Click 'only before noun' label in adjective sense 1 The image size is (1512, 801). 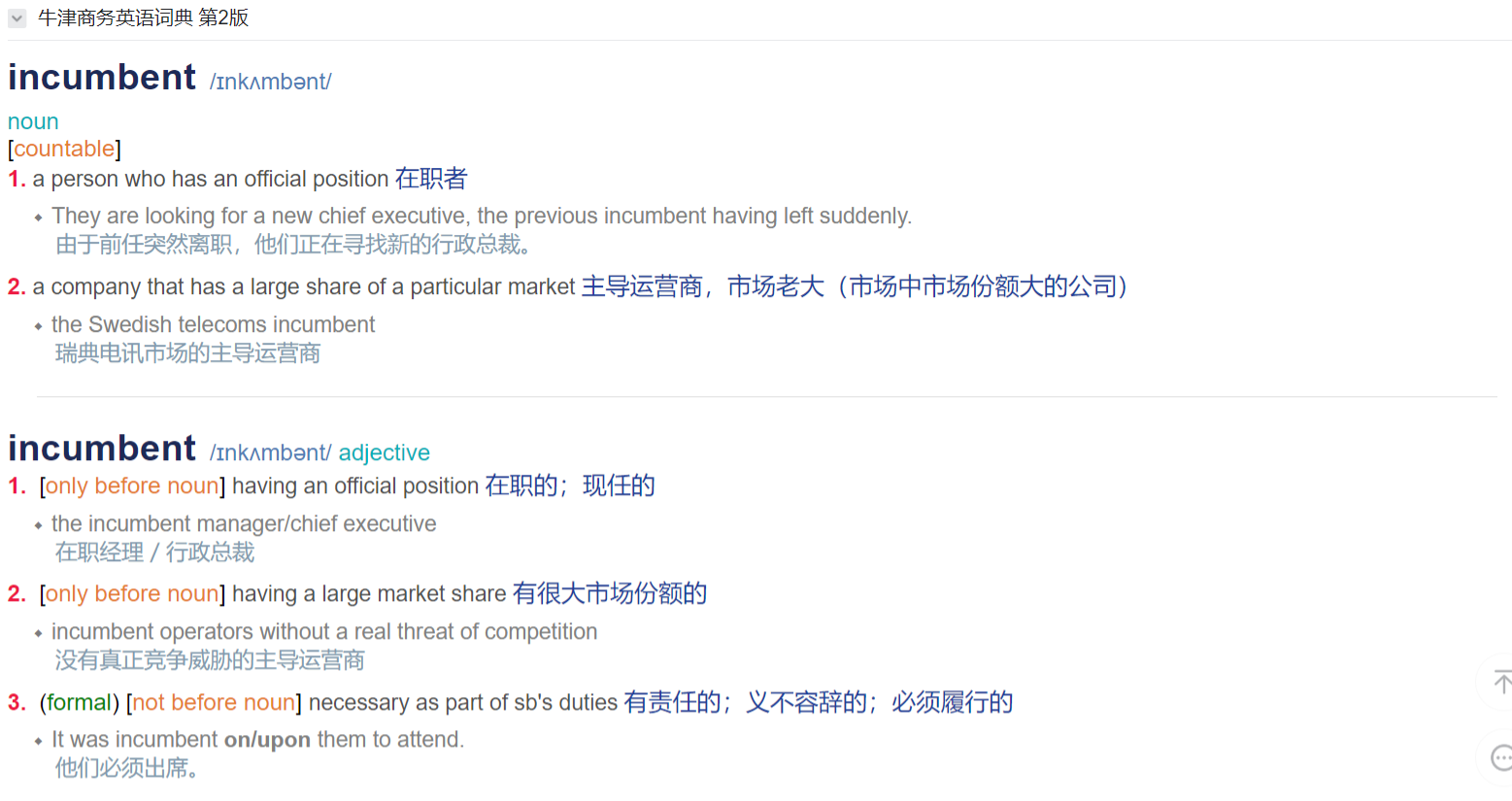coord(132,485)
